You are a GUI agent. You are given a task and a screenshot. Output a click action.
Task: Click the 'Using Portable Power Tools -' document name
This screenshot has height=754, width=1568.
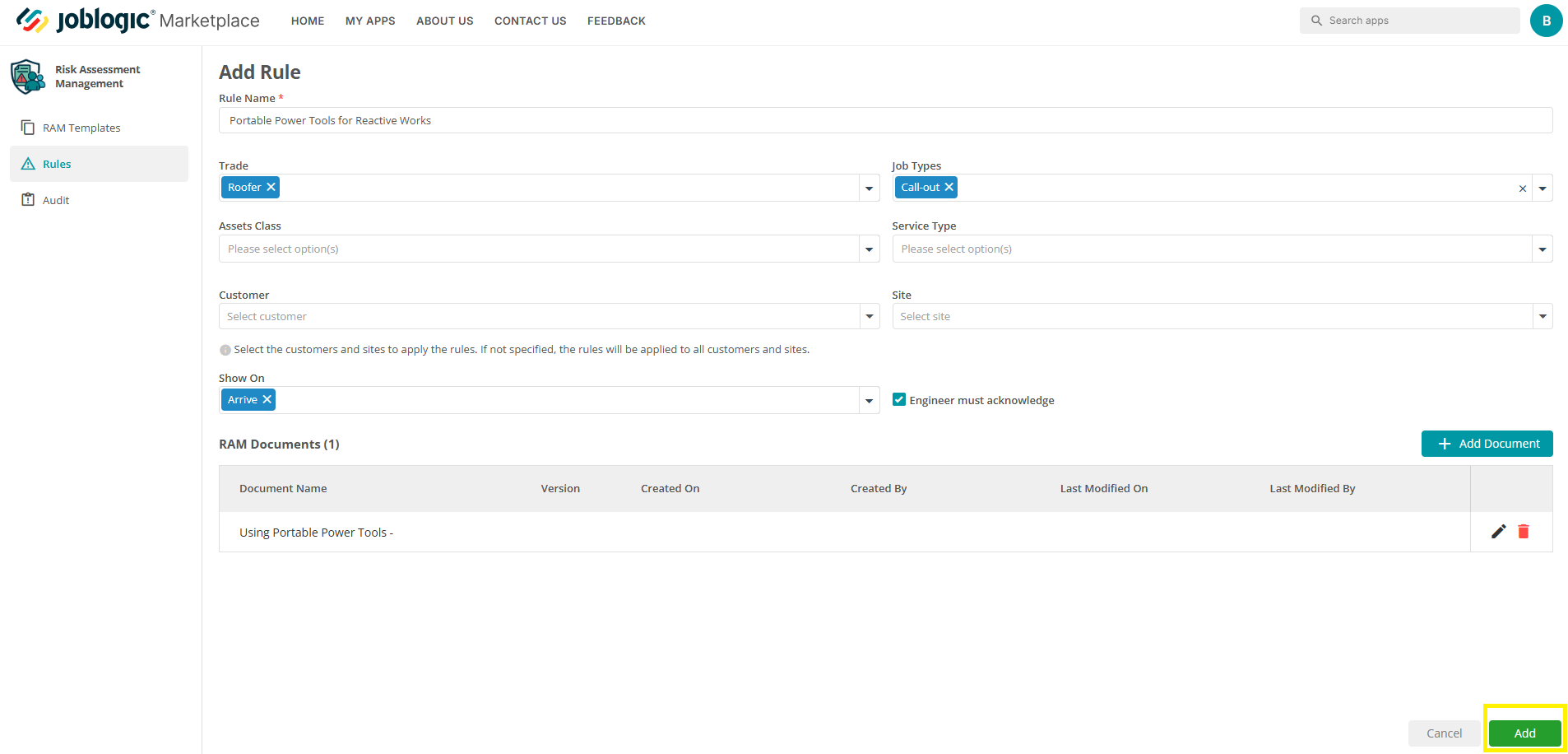click(317, 533)
